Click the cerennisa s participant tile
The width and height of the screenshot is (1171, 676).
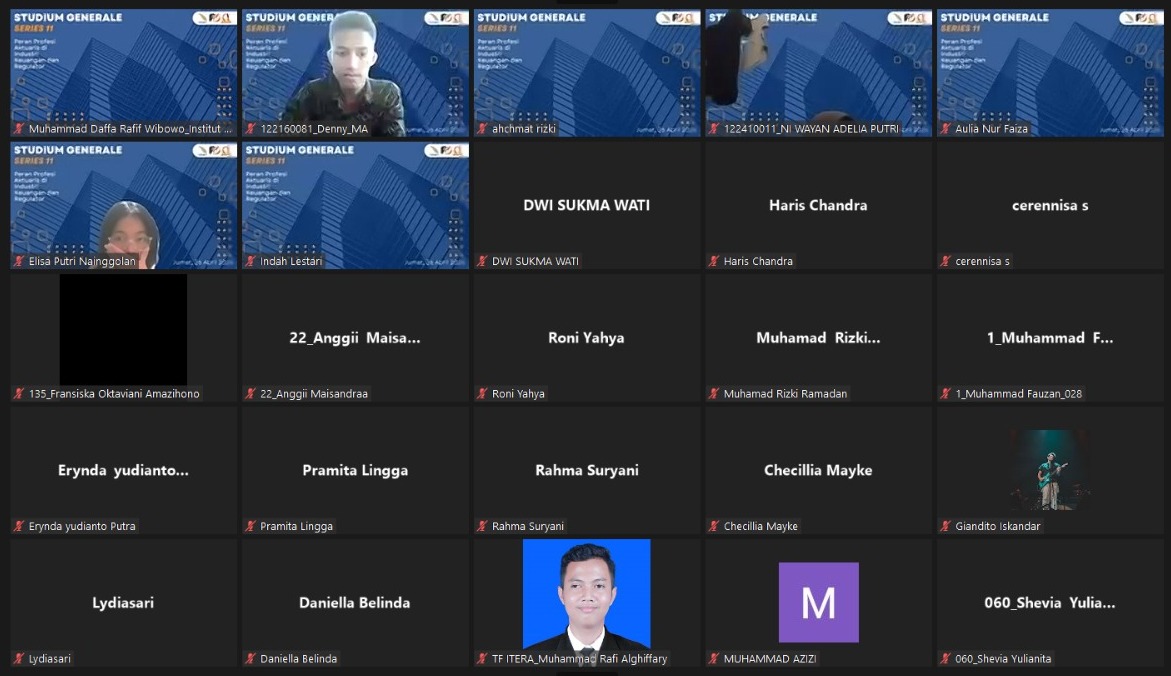click(1049, 205)
